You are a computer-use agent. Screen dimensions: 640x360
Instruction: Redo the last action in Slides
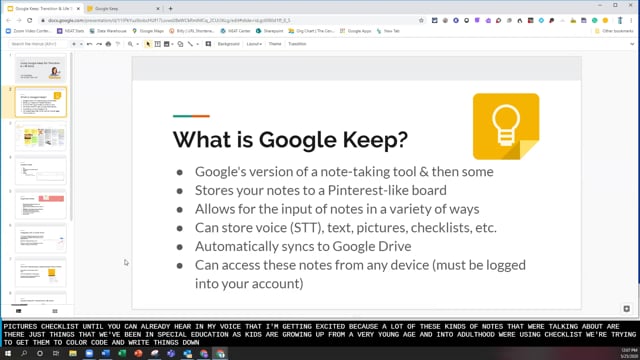click(x=99, y=44)
